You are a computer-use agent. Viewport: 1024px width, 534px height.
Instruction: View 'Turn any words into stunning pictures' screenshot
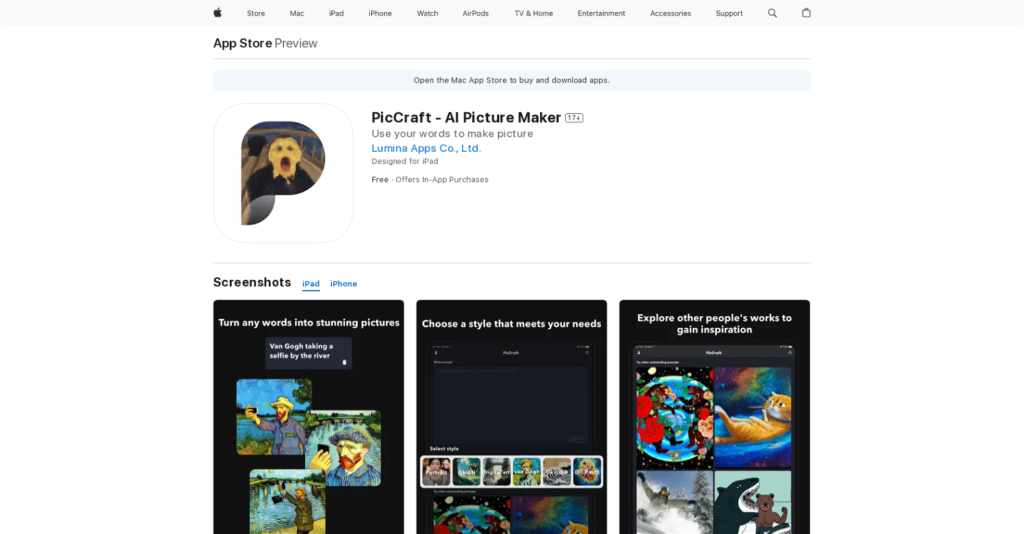[x=309, y=417]
